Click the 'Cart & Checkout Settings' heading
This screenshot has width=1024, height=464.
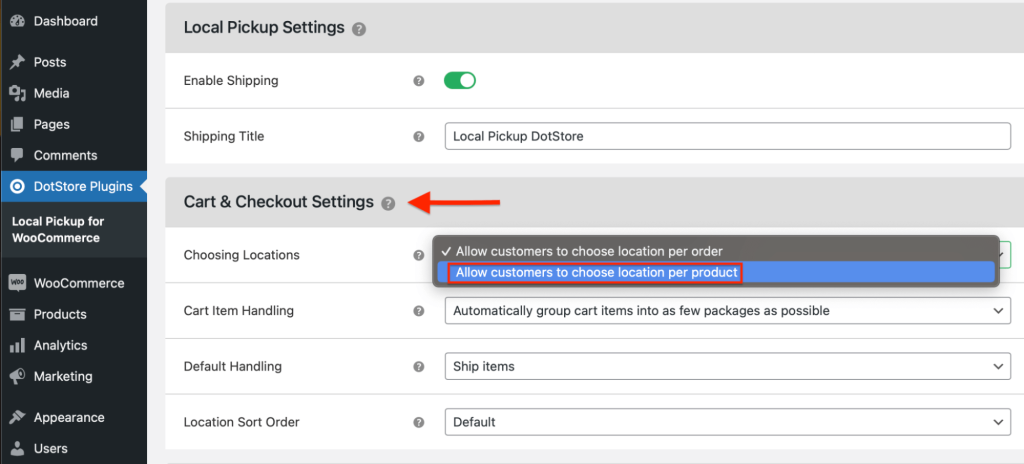pos(279,201)
